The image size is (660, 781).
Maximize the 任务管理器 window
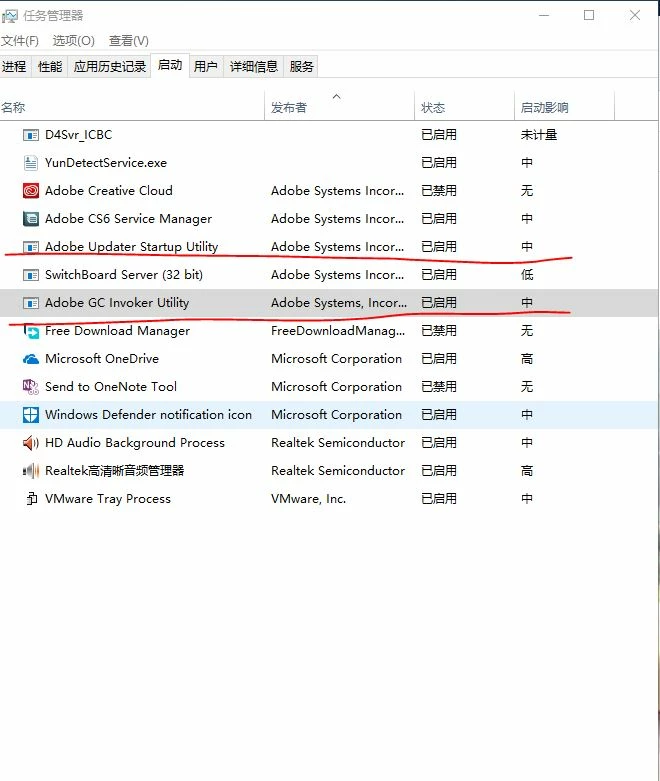point(589,15)
